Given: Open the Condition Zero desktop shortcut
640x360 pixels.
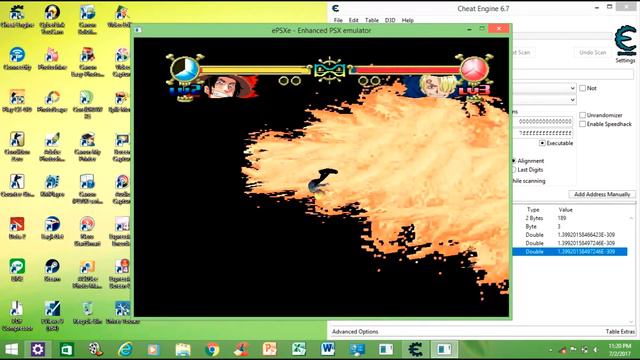Looking at the screenshot, I should coord(17,147).
